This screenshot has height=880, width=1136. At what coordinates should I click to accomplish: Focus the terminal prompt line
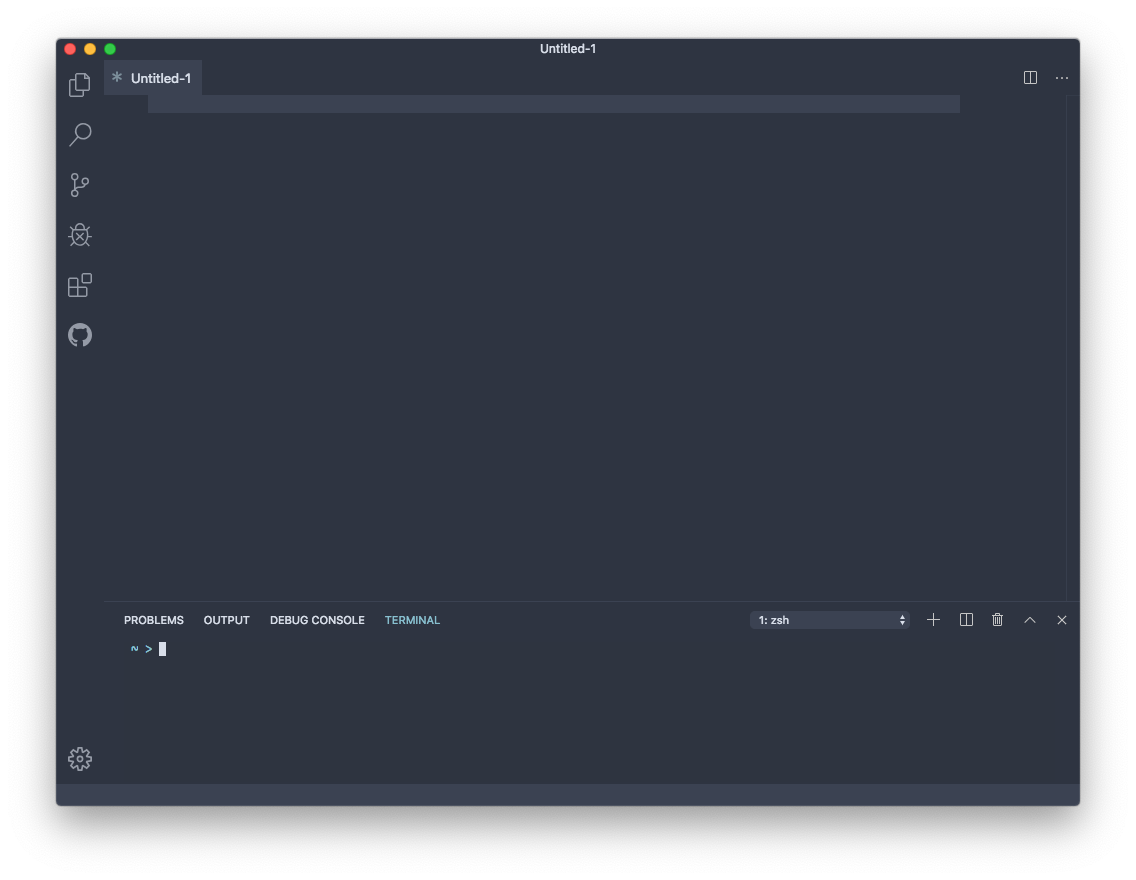[x=149, y=649]
